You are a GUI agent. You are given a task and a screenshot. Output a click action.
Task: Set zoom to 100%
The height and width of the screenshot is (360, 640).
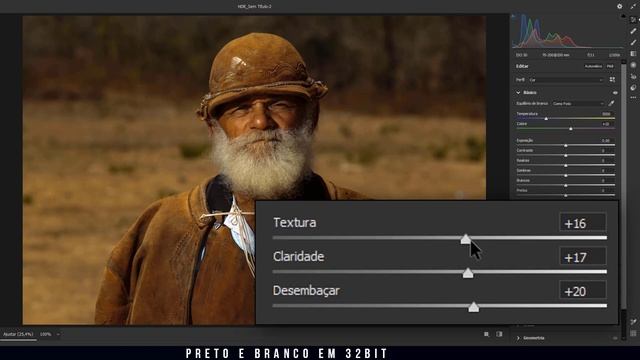[x=46, y=334]
